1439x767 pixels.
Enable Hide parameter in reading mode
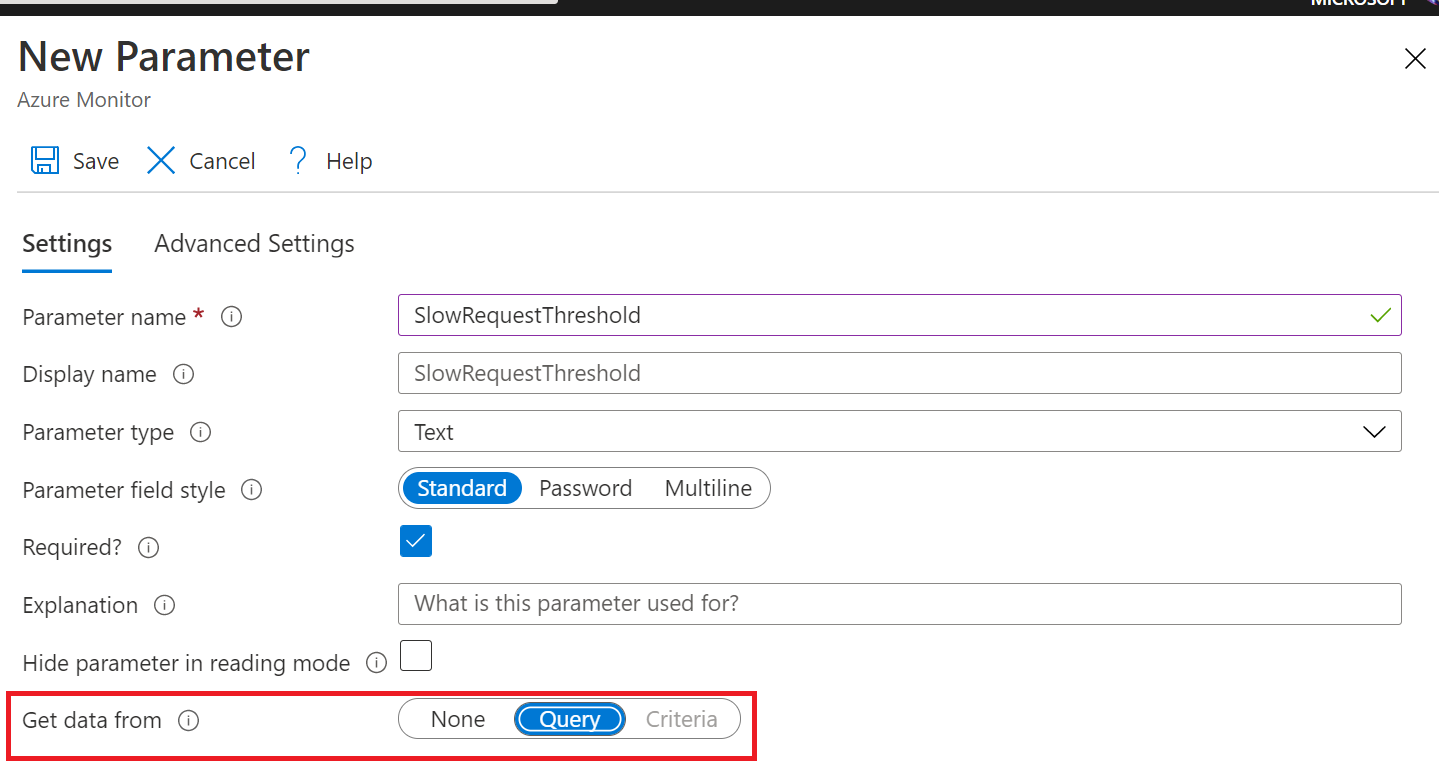pos(415,655)
